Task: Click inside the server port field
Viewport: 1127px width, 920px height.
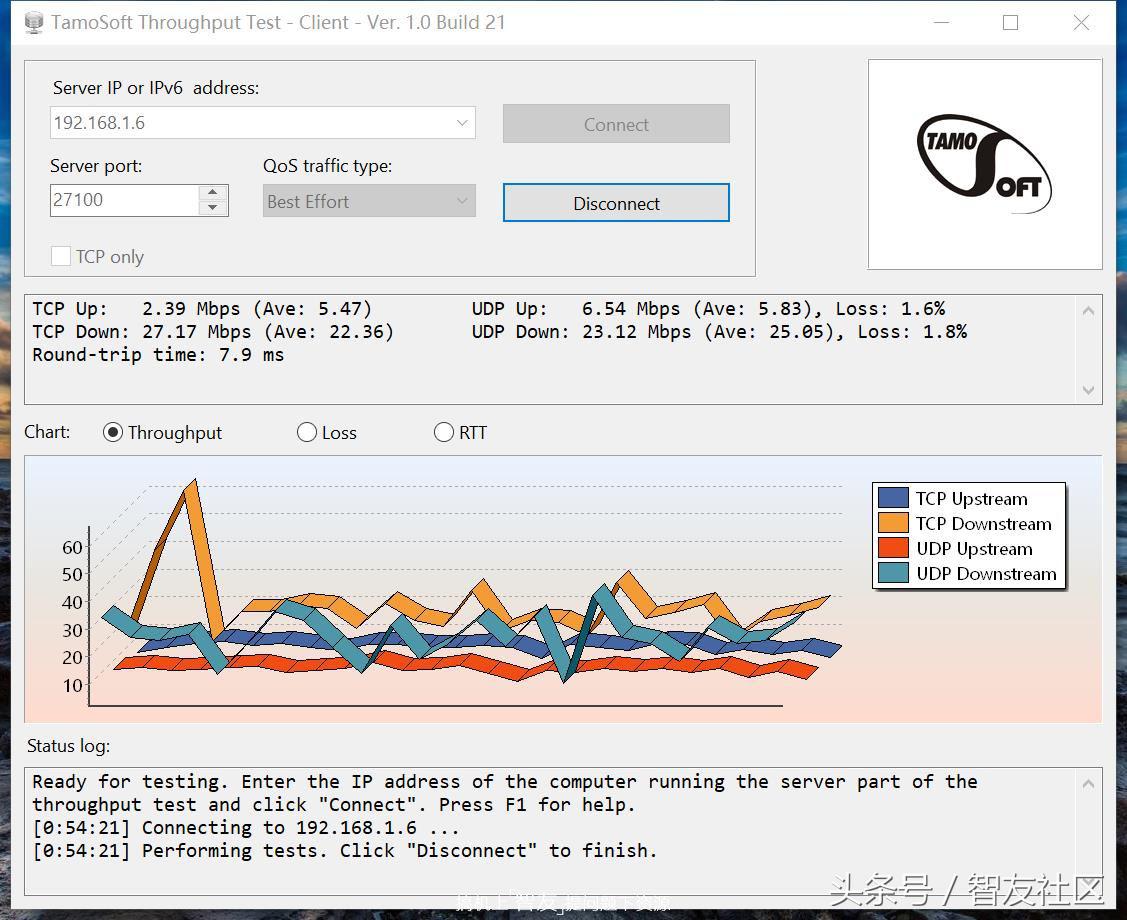Action: pos(122,200)
